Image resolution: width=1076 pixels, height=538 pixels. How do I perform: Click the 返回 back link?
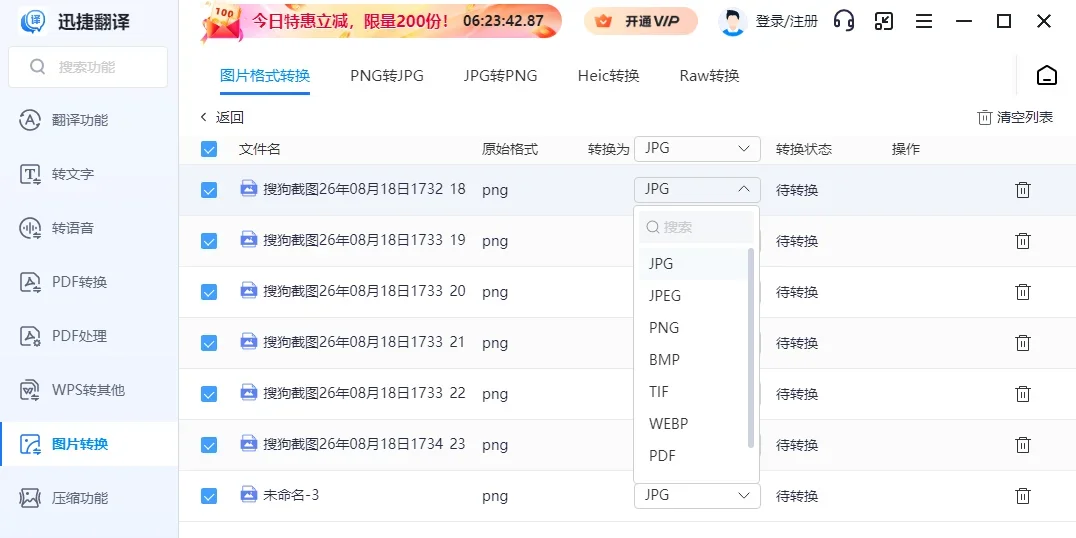pos(222,117)
